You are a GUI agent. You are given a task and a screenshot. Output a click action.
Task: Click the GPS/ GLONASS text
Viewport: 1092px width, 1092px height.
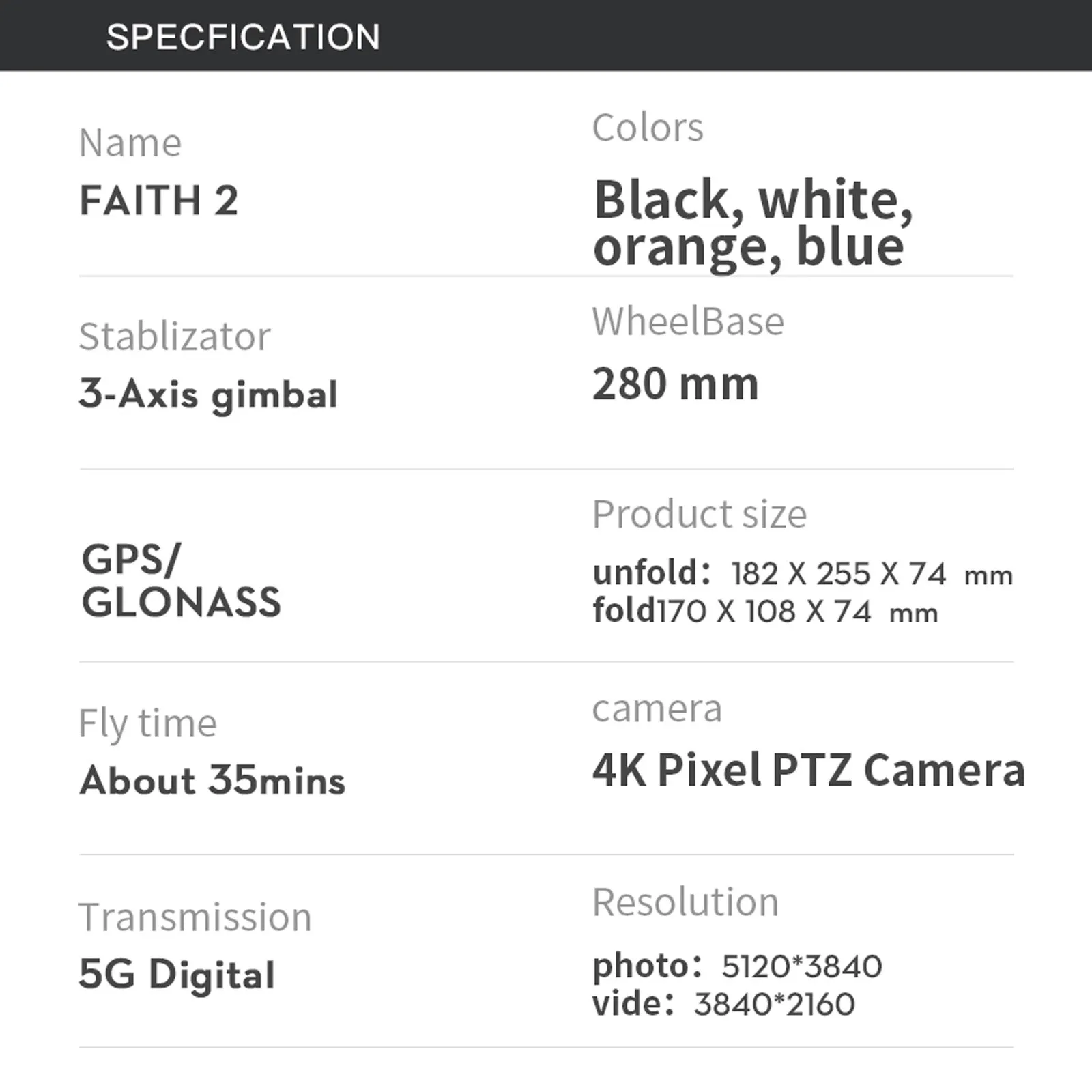pos(181,581)
